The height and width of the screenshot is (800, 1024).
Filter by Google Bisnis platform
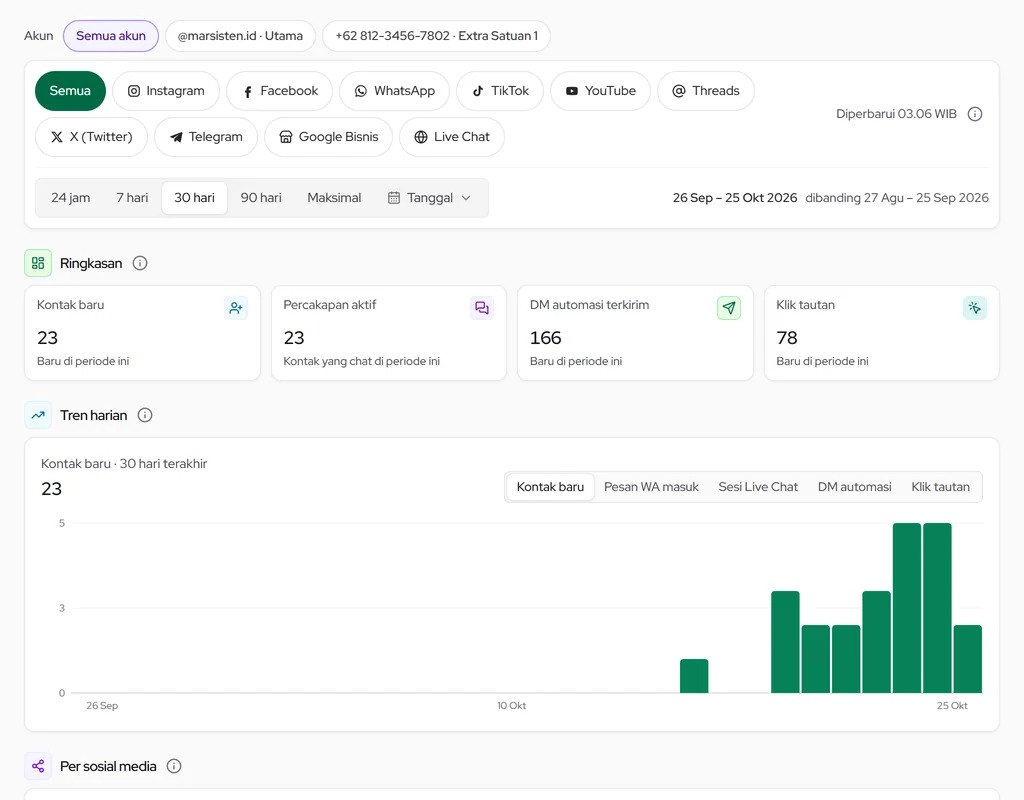pyautogui.click(x=328, y=137)
